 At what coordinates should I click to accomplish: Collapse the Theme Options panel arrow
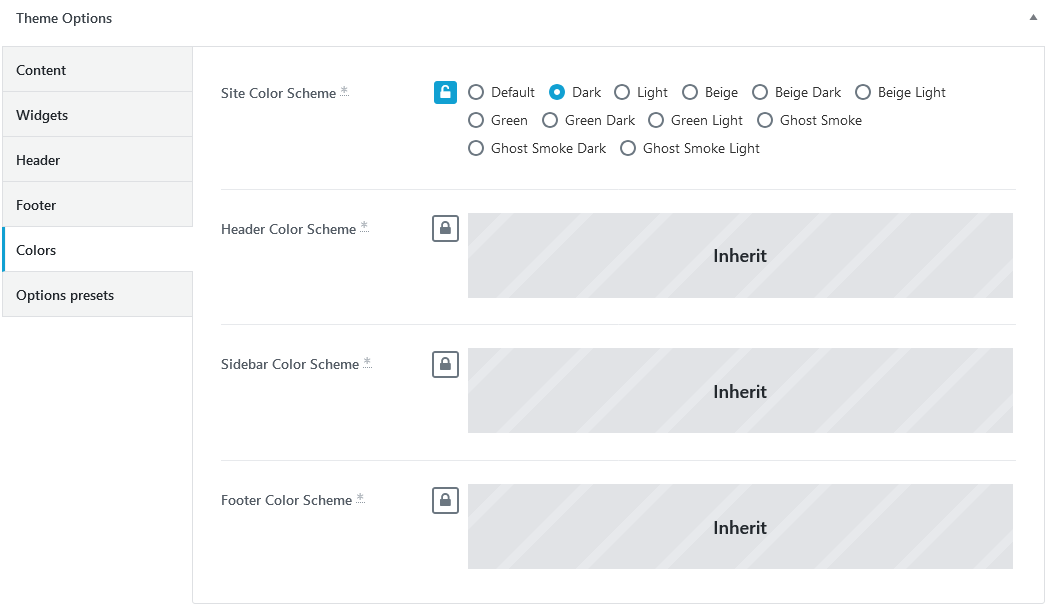pyautogui.click(x=1033, y=18)
